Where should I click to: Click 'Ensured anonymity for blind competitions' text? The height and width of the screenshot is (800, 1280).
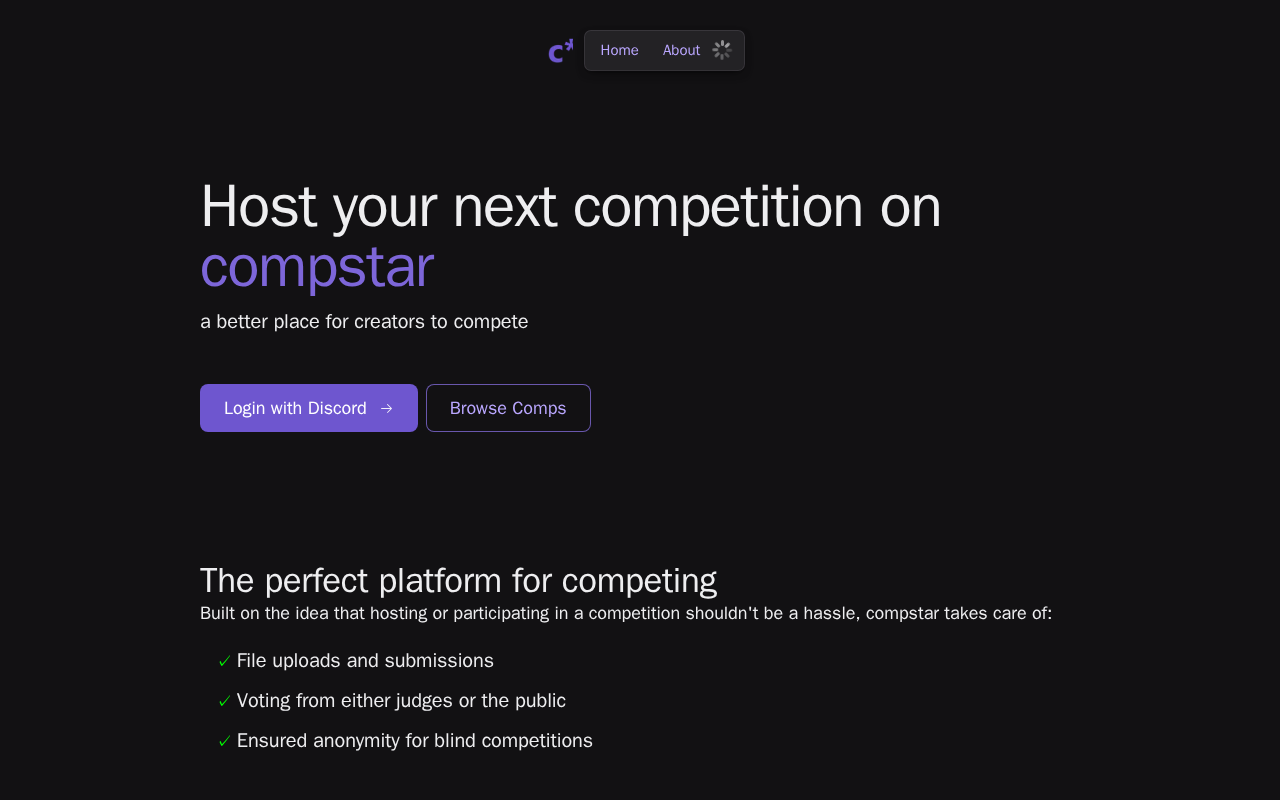point(414,741)
